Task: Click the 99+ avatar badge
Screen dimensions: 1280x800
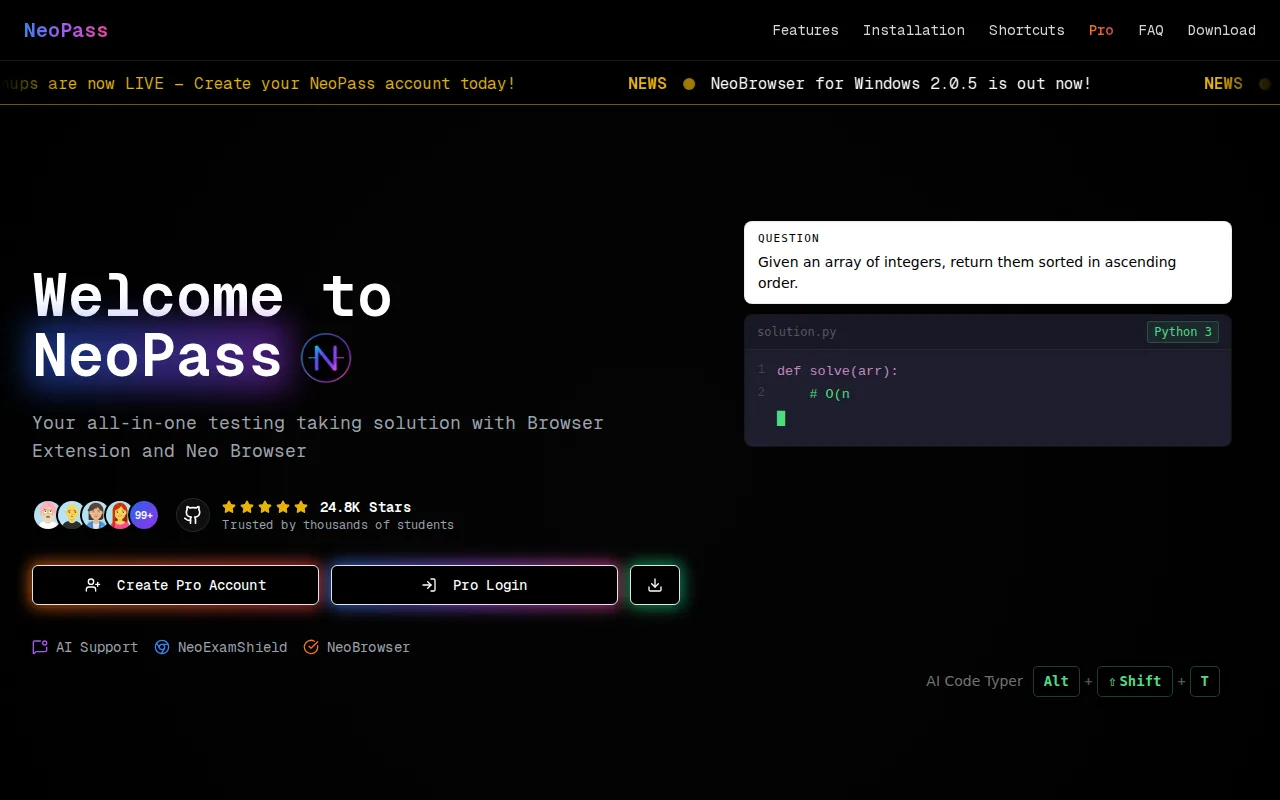Action: [144, 515]
